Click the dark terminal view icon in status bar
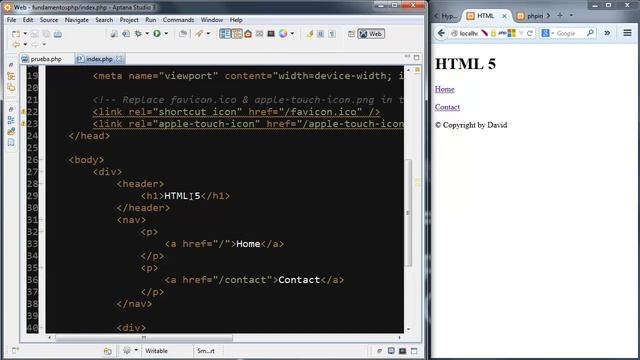The height and width of the screenshot is (360, 640). coord(402,351)
